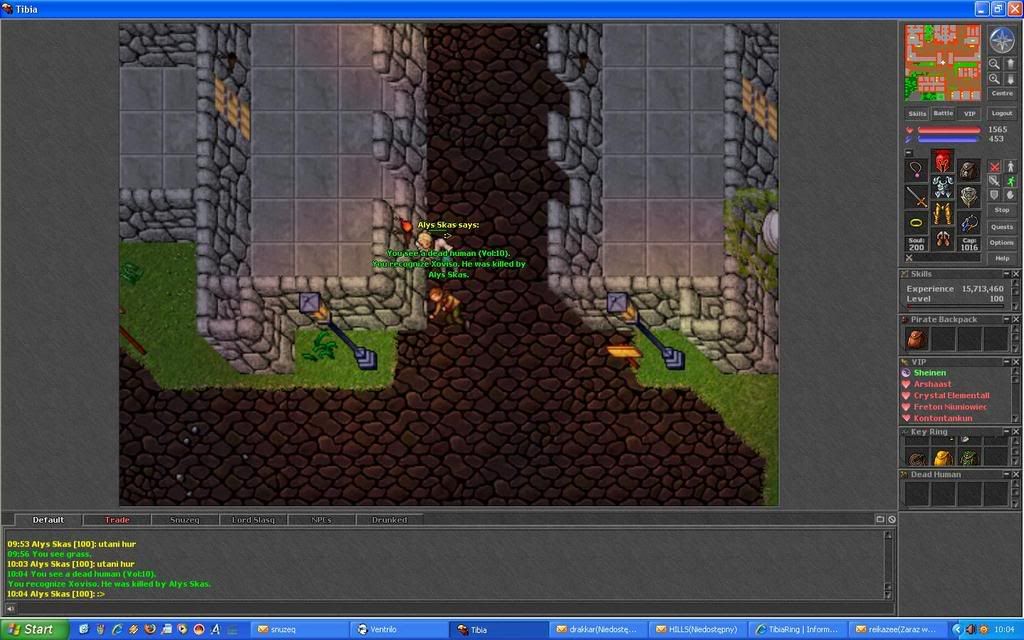Select offensive fighting mode

994,167
